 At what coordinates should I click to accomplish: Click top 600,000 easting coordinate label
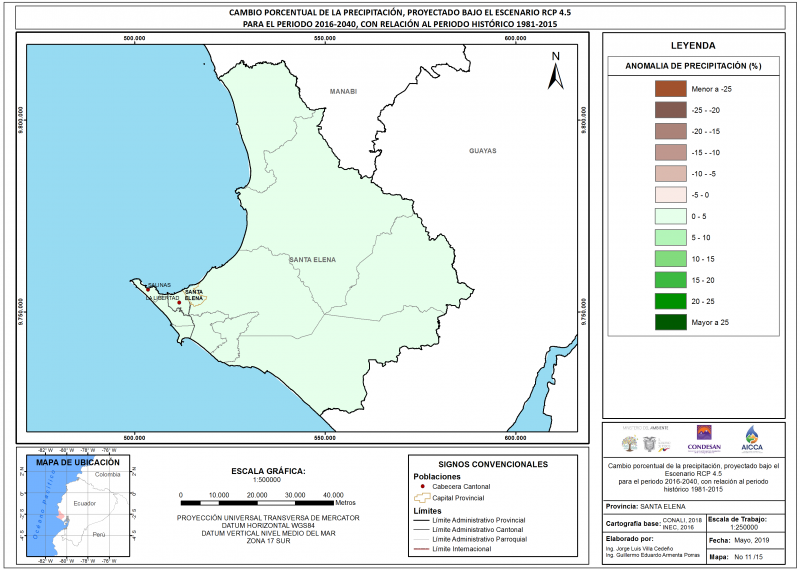click(515, 38)
